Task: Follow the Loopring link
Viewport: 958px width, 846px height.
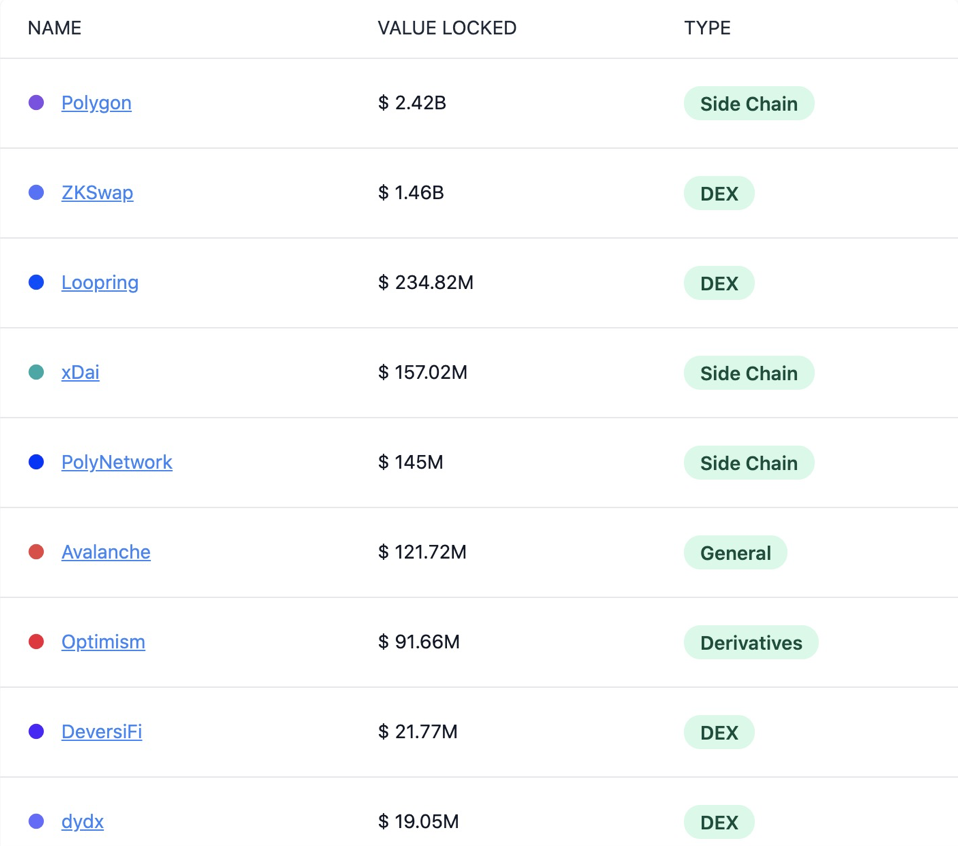Action: [100, 283]
